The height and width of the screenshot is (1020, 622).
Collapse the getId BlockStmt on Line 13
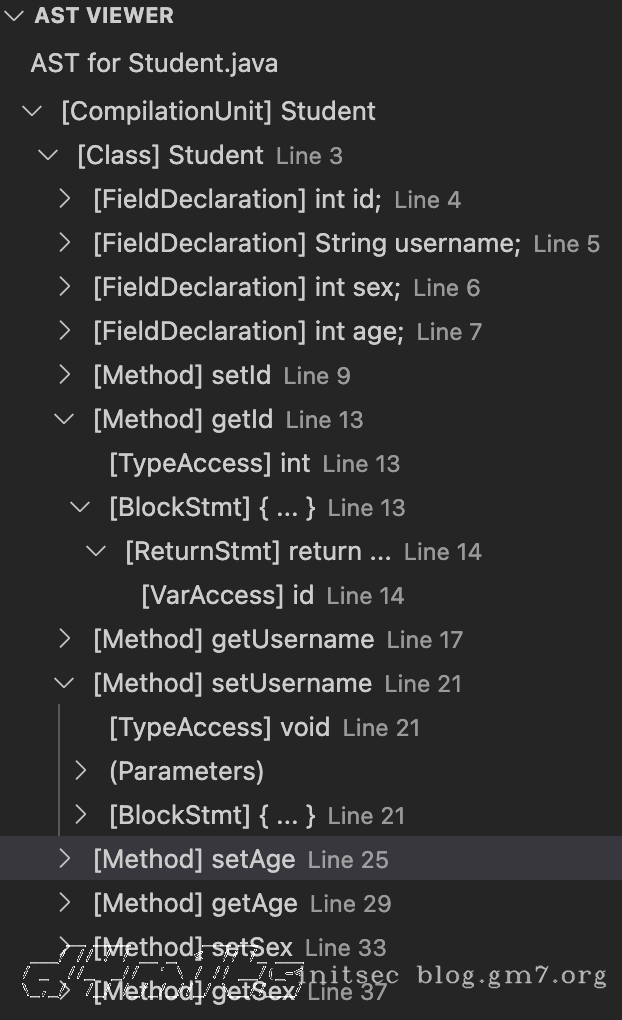tap(81, 507)
